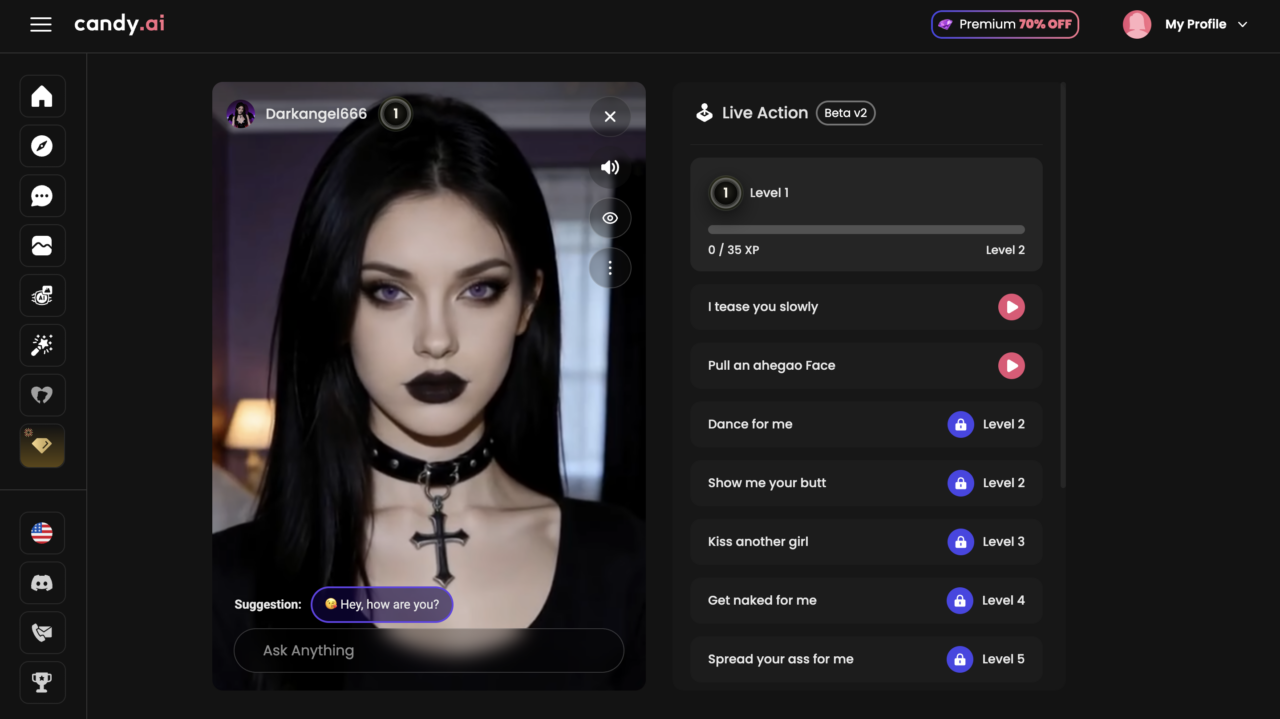Click the gold diamond premium icon
The image size is (1280, 719).
click(x=42, y=446)
